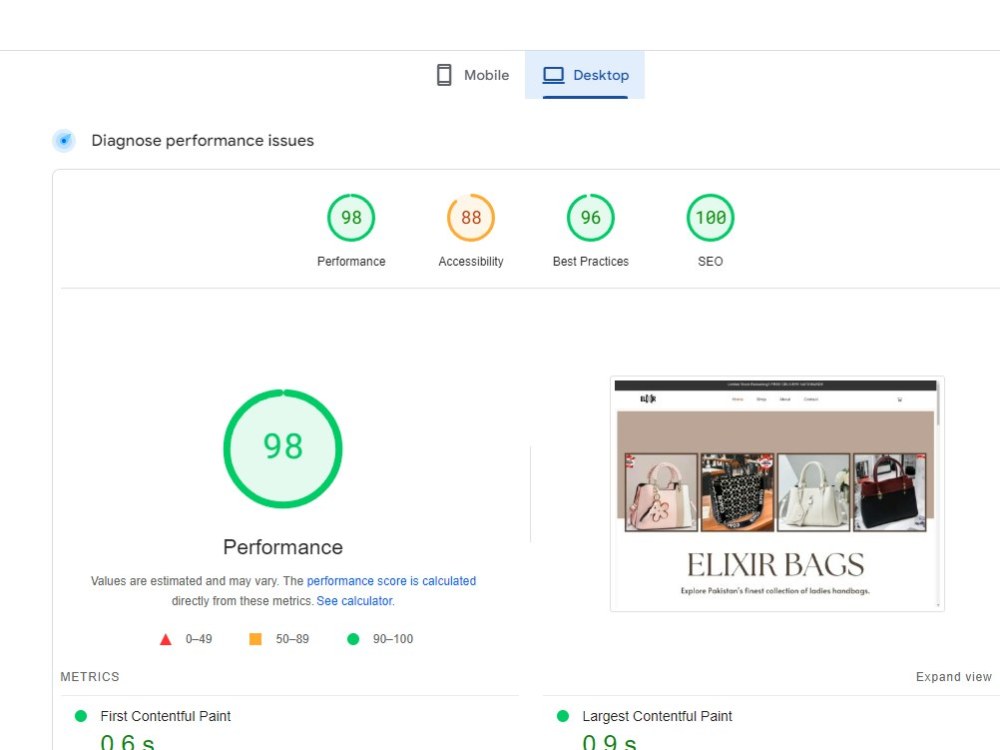Image resolution: width=1000 pixels, height=750 pixels.
Task: Jump to the Accessibility 88 score gauge
Action: [x=471, y=217]
